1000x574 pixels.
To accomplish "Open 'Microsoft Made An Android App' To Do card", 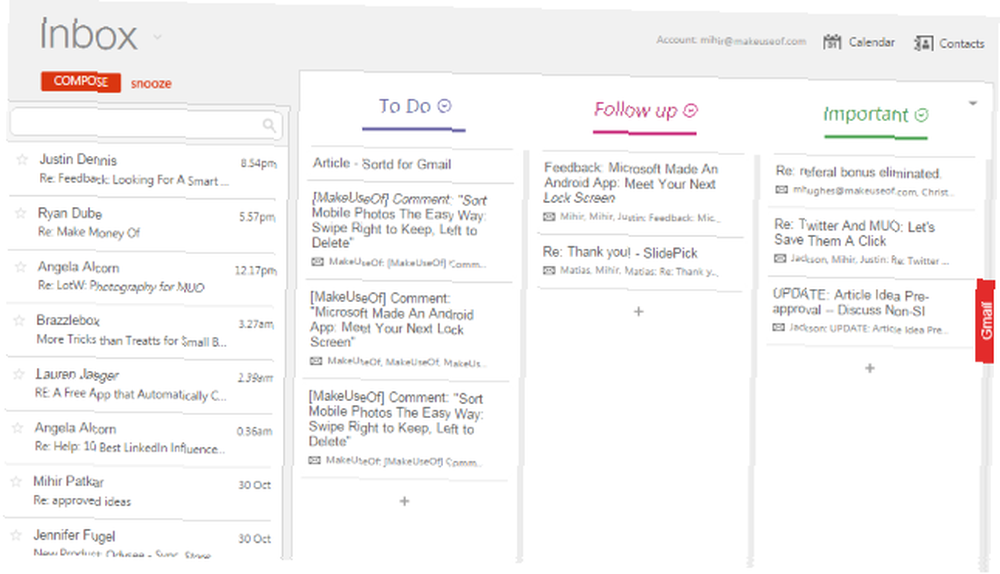I will point(408,331).
